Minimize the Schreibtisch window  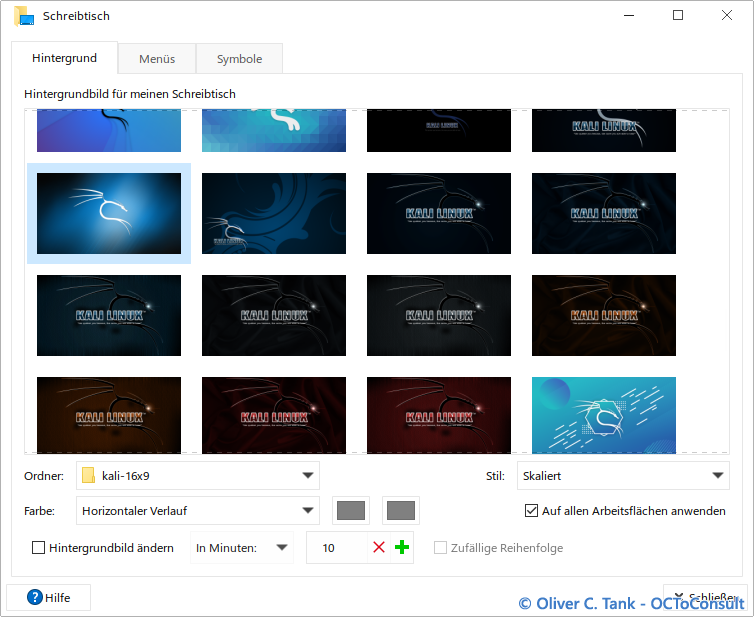pyautogui.click(x=629, y=15)
